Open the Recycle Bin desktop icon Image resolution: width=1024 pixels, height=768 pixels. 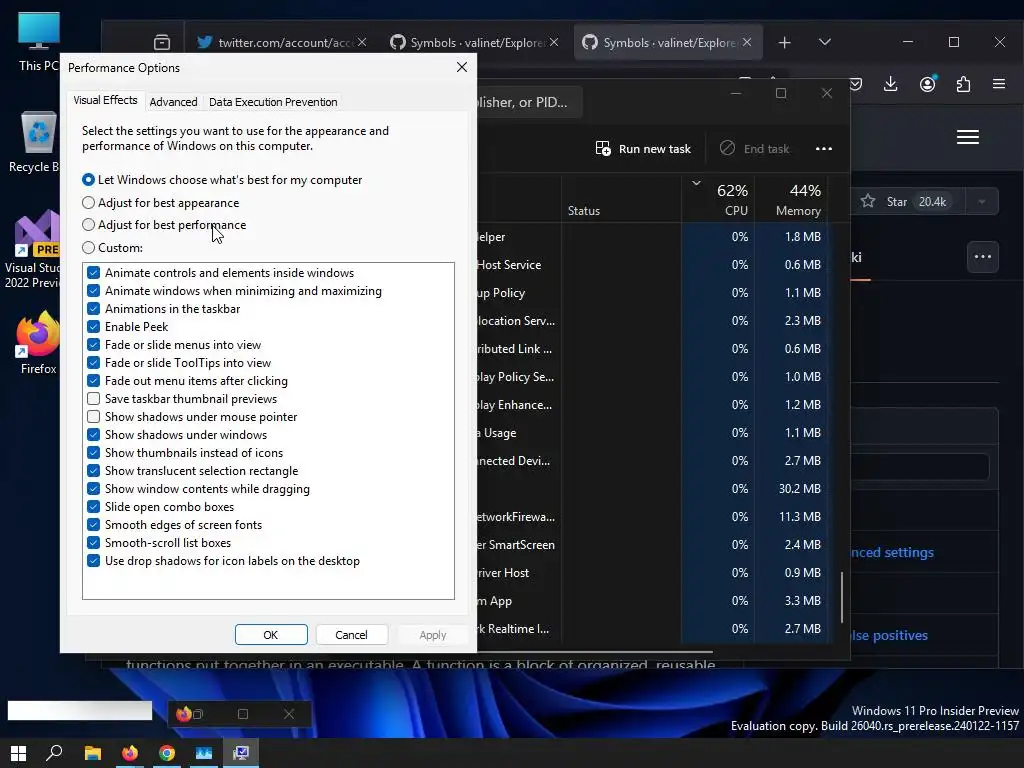(x=37, y=142)
